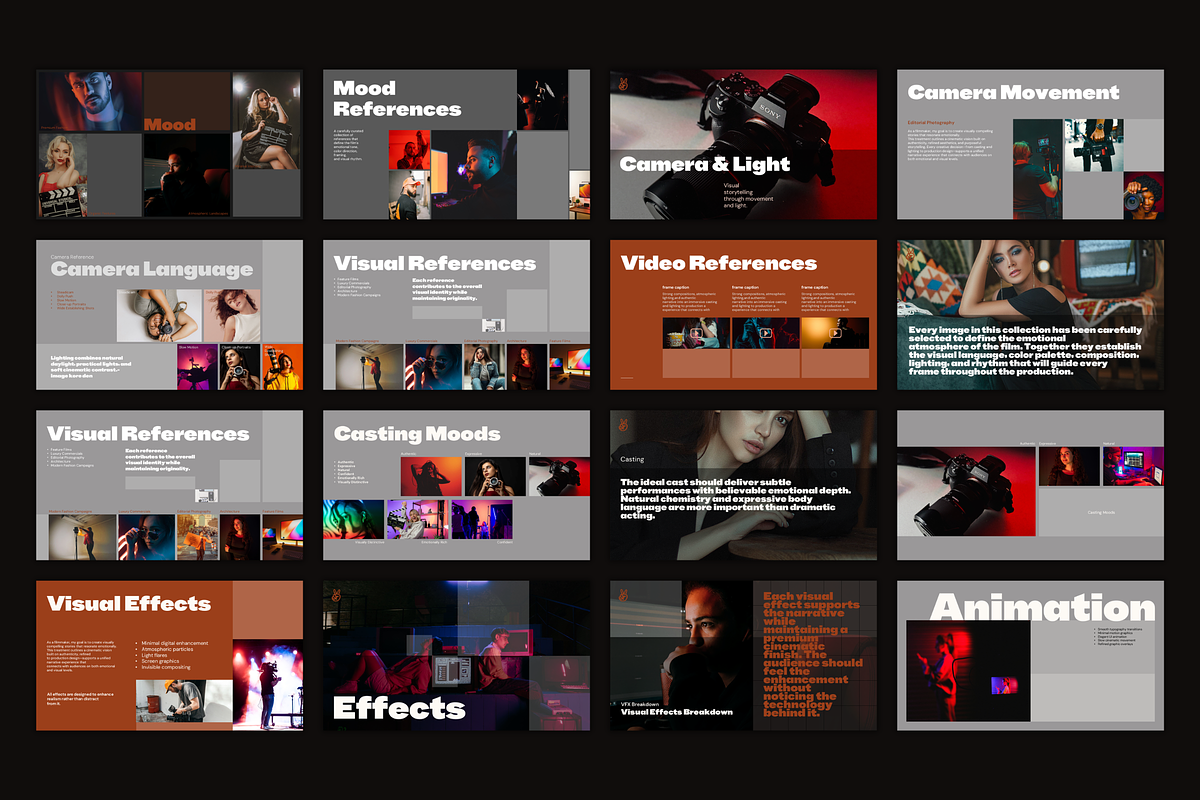
Task: Click the orange logo above the Casting label
Action: tap(622, 426)
